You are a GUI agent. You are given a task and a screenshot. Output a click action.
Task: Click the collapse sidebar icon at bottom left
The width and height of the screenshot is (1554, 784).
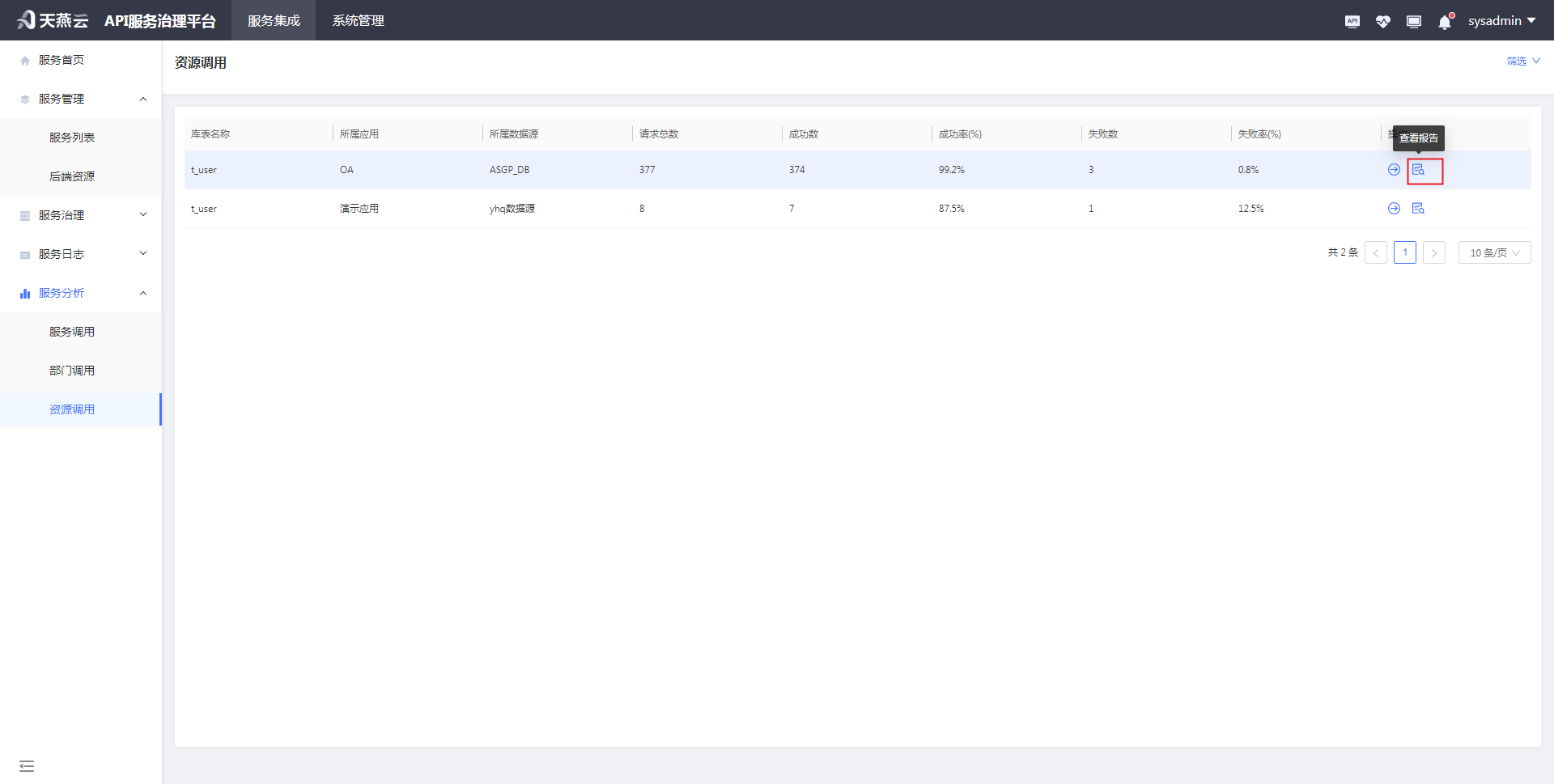pyautogui.click(x=27, y=765)
